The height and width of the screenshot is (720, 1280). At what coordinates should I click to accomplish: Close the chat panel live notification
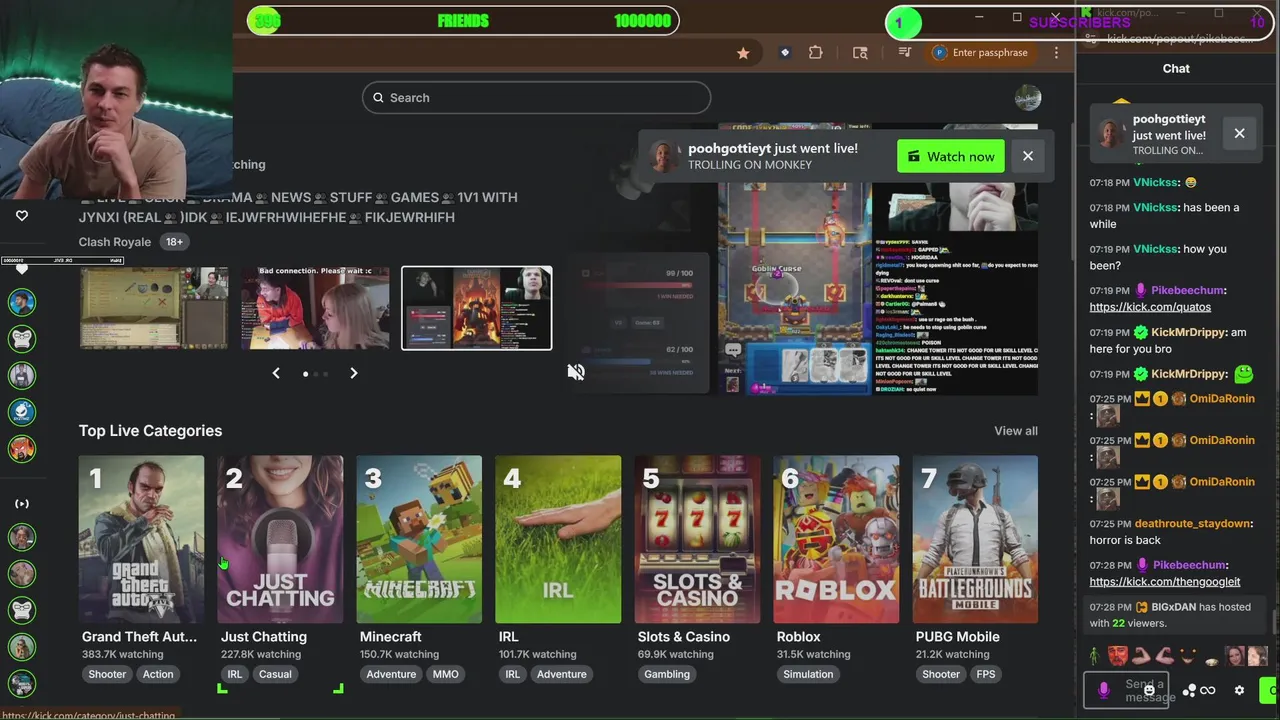pos(1239,133)
